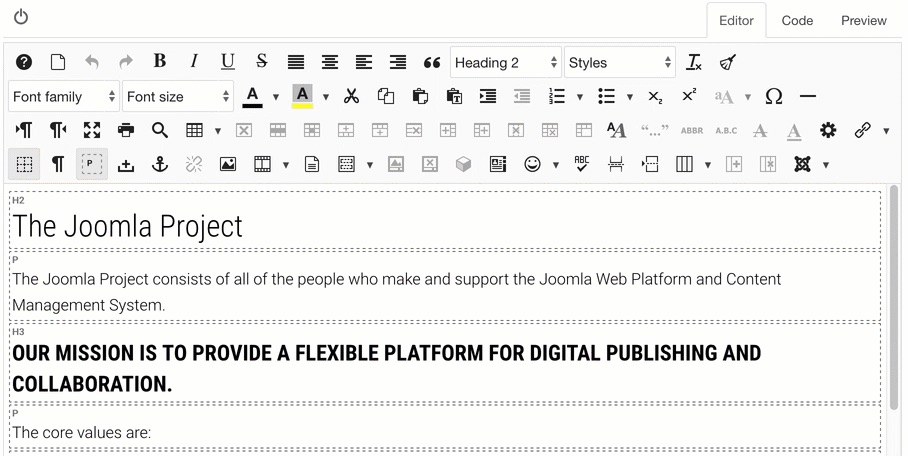The height and width of the screenshot is (456, 908).
Task: Toggle bold formatting
Action: pyautogui.click(x=160, y=61)
